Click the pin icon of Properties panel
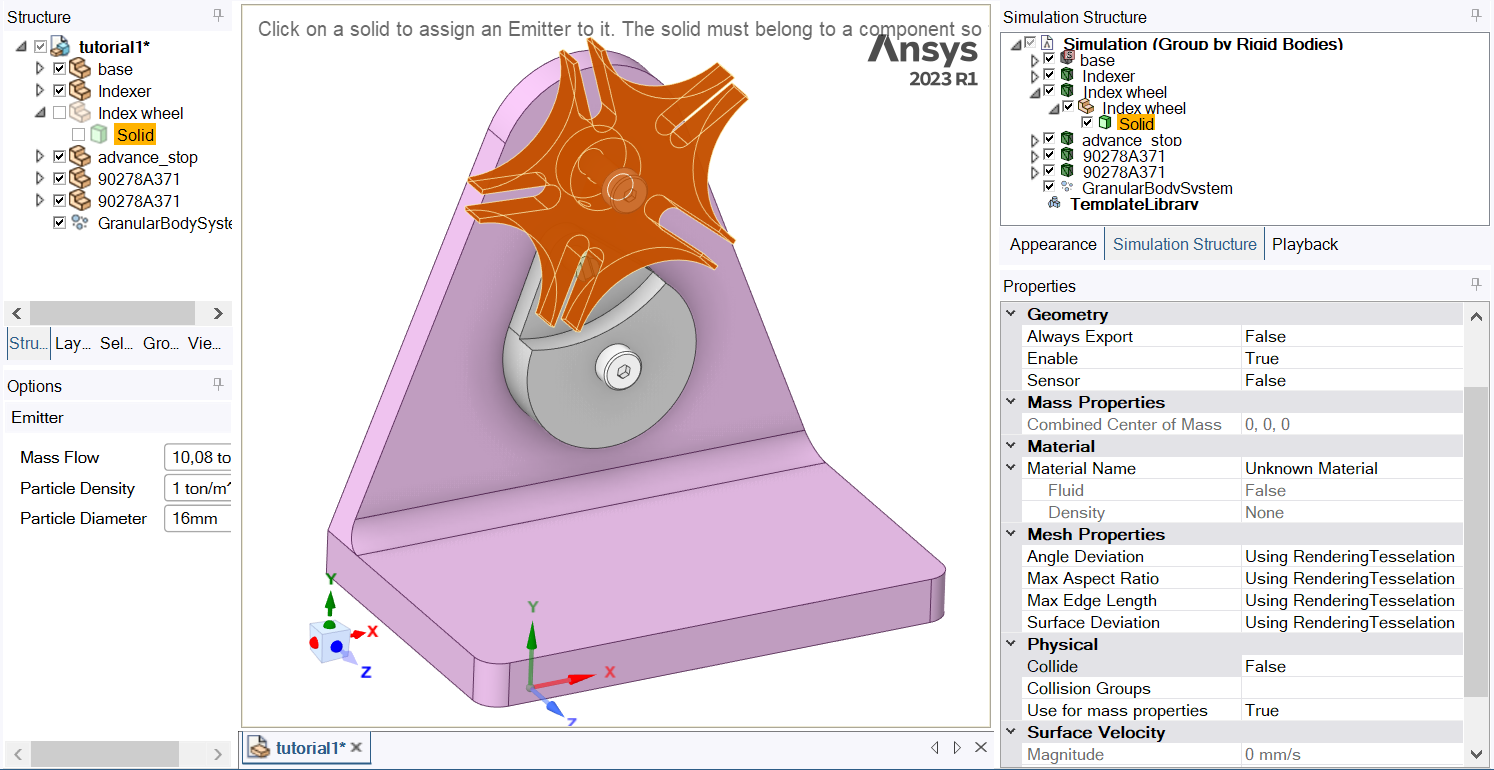Screen dimensions: 1494x770 1475,285
